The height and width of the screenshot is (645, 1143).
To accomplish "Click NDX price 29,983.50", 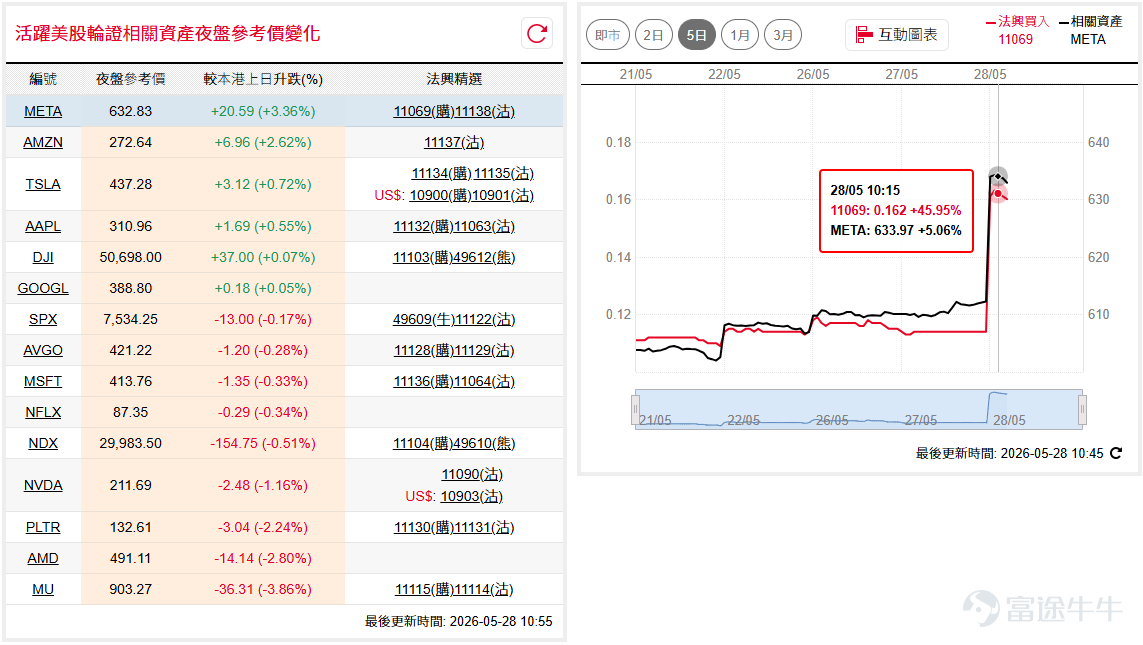I will (x=130, y=443).
